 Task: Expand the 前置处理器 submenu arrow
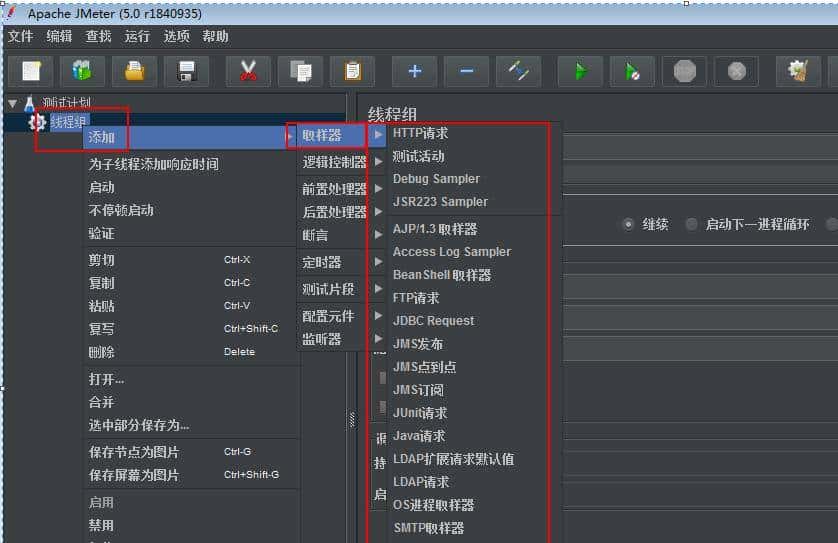(378, 188)
